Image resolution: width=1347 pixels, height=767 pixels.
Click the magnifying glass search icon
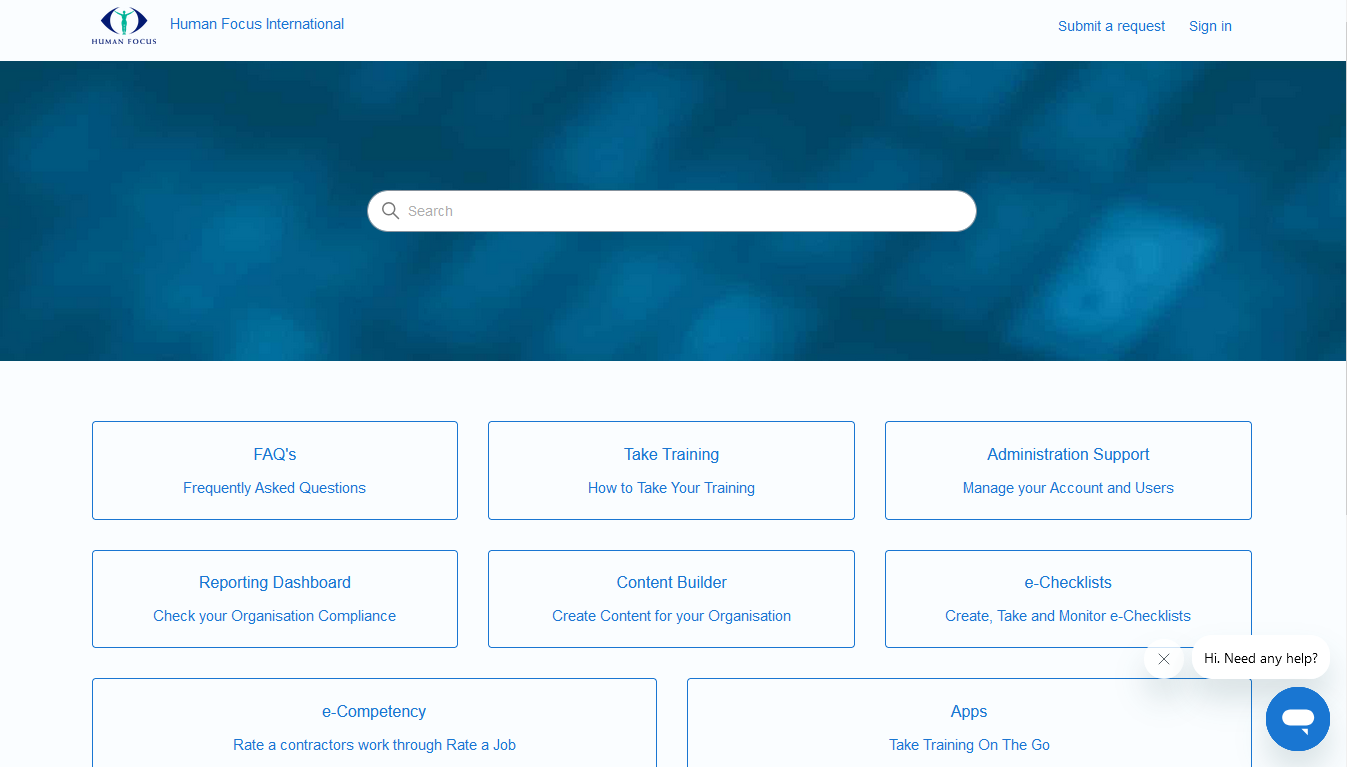point(391,211)
